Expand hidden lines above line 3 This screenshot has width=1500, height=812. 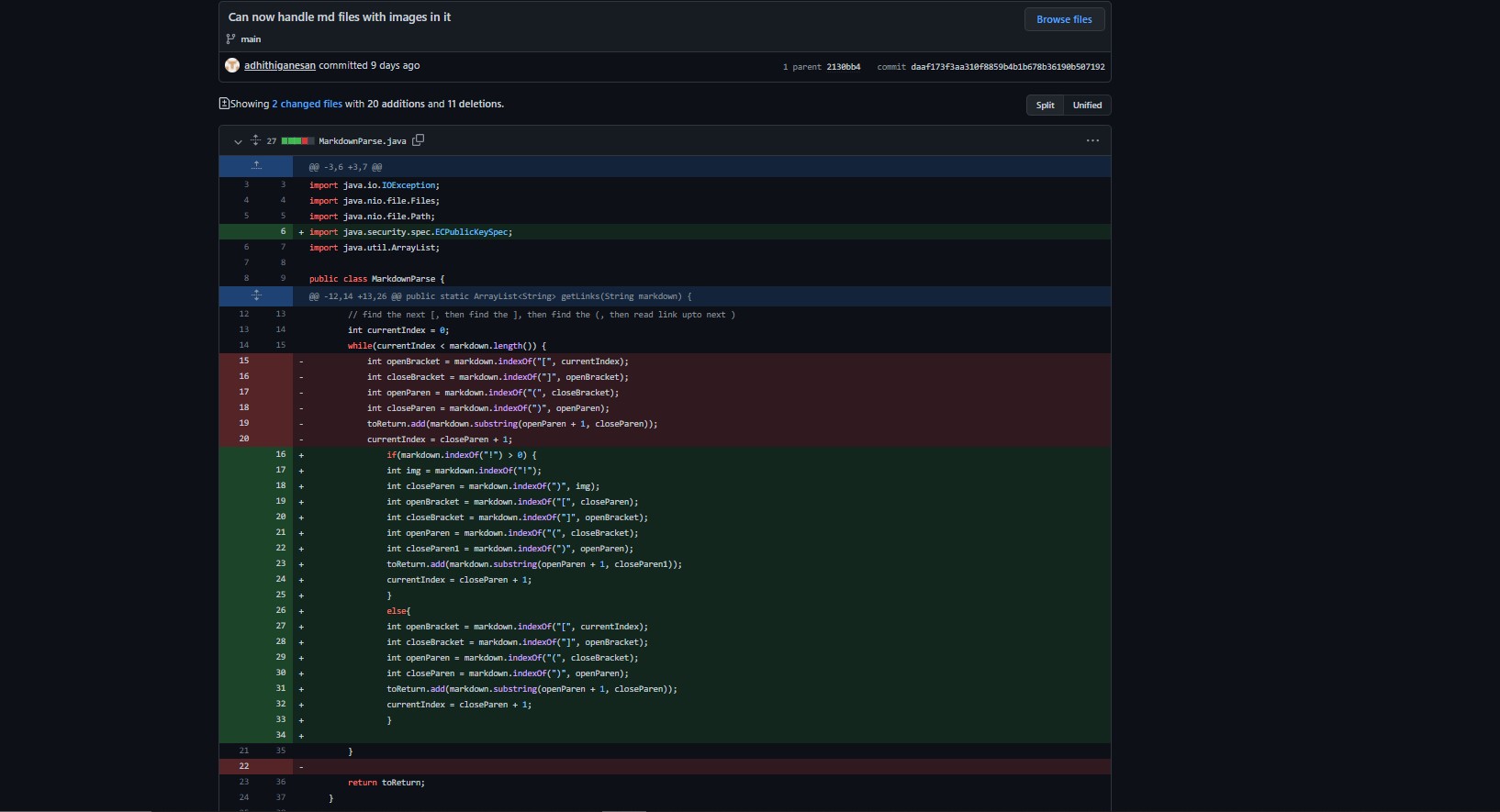(256, 166)
